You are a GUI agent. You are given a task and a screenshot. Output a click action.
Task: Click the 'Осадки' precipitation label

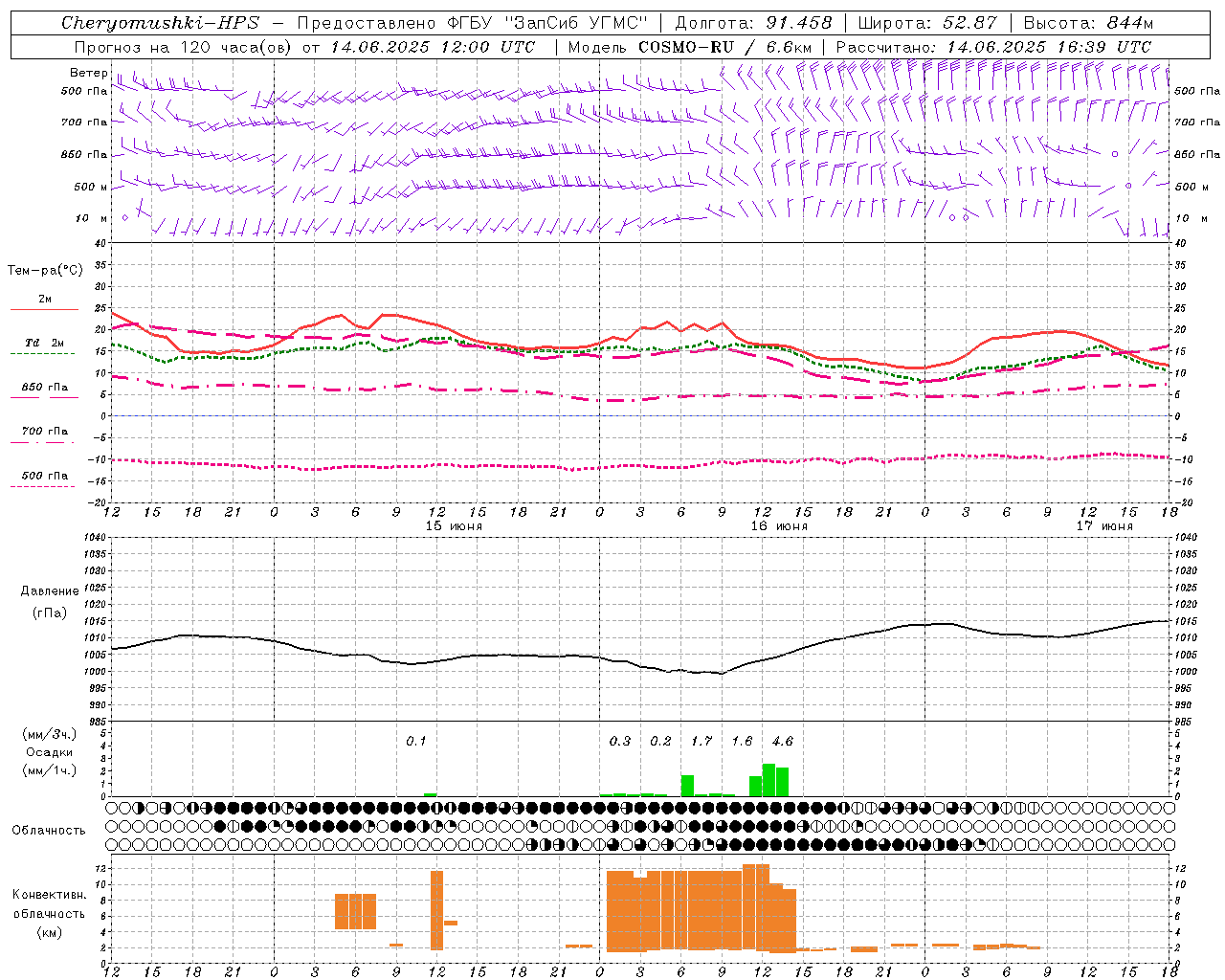(48, 752)
